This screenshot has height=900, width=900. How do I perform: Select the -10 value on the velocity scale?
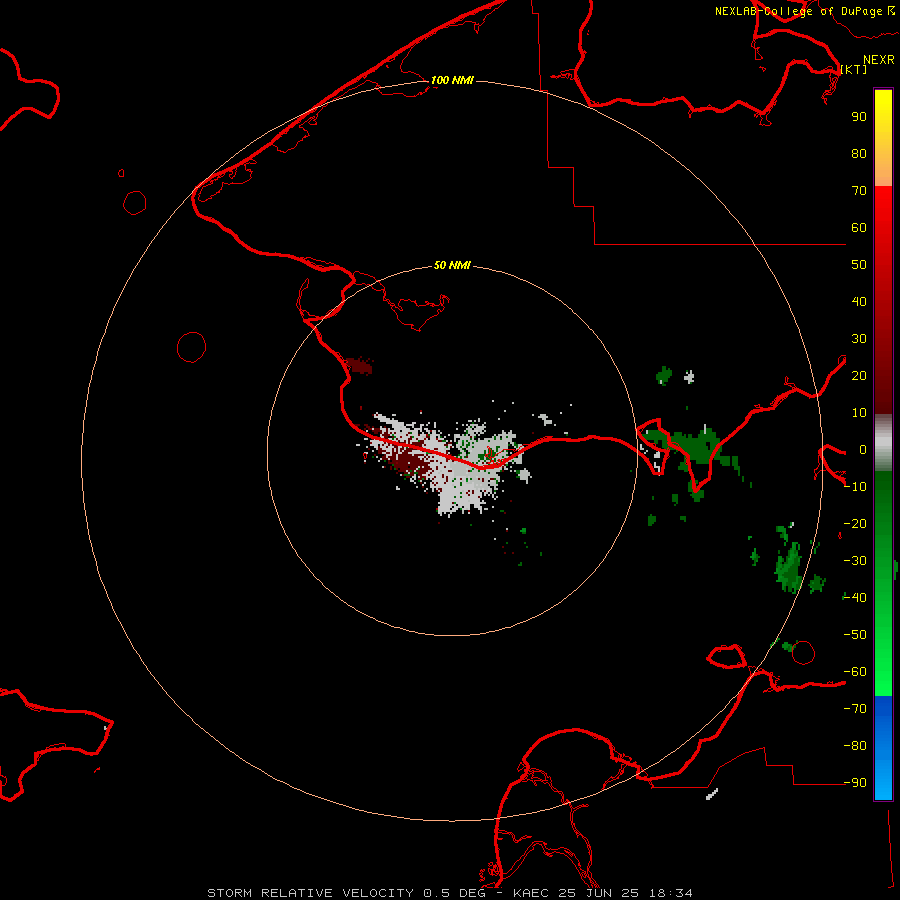click(x=855, y=487)
